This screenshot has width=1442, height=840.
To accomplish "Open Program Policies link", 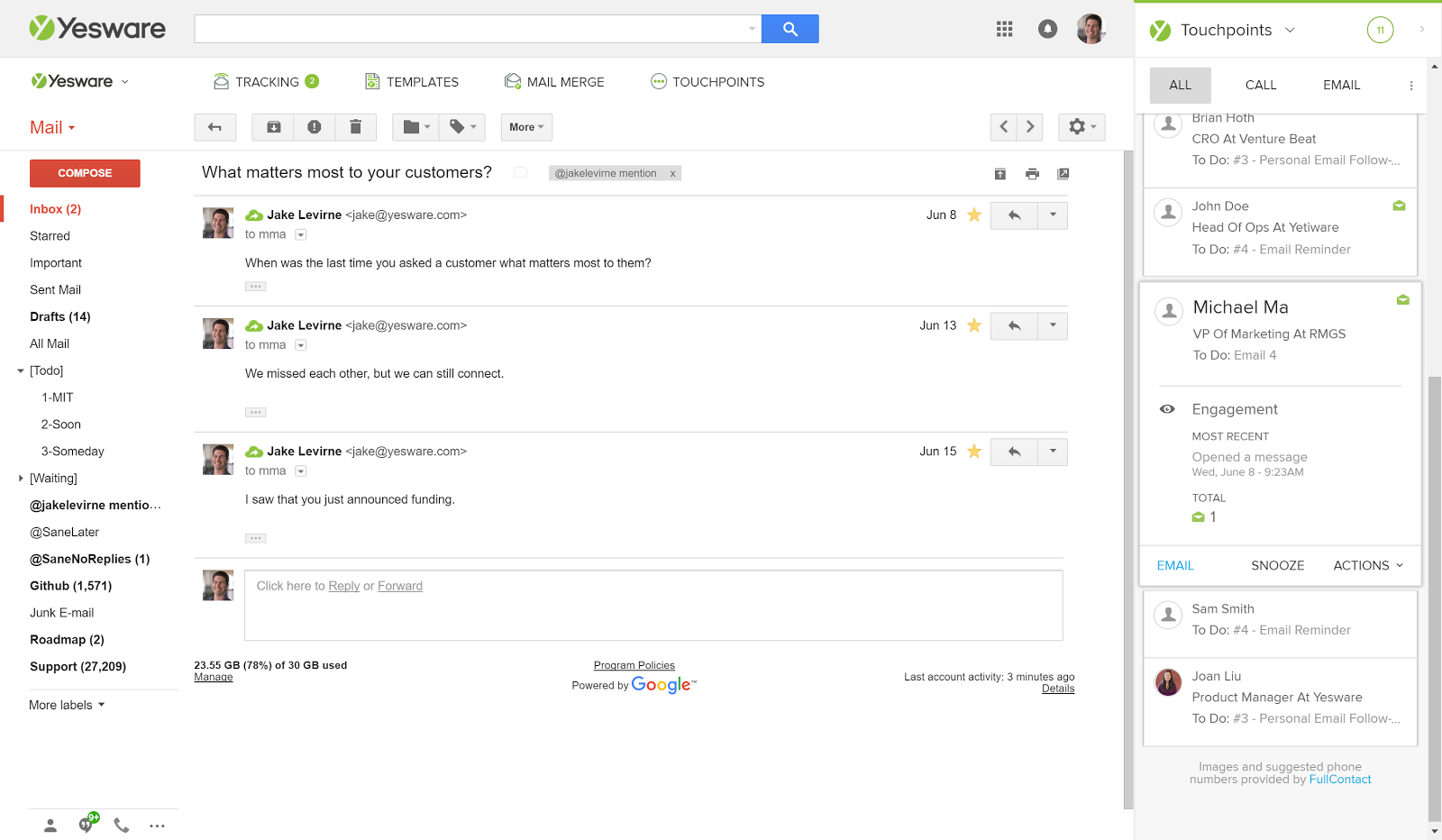I will click(634, 666).
